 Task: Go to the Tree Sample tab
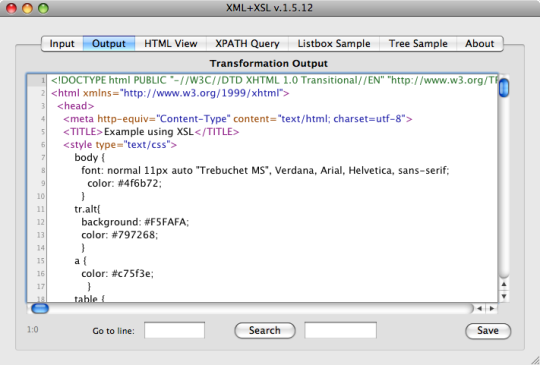[x=418, y=44]
